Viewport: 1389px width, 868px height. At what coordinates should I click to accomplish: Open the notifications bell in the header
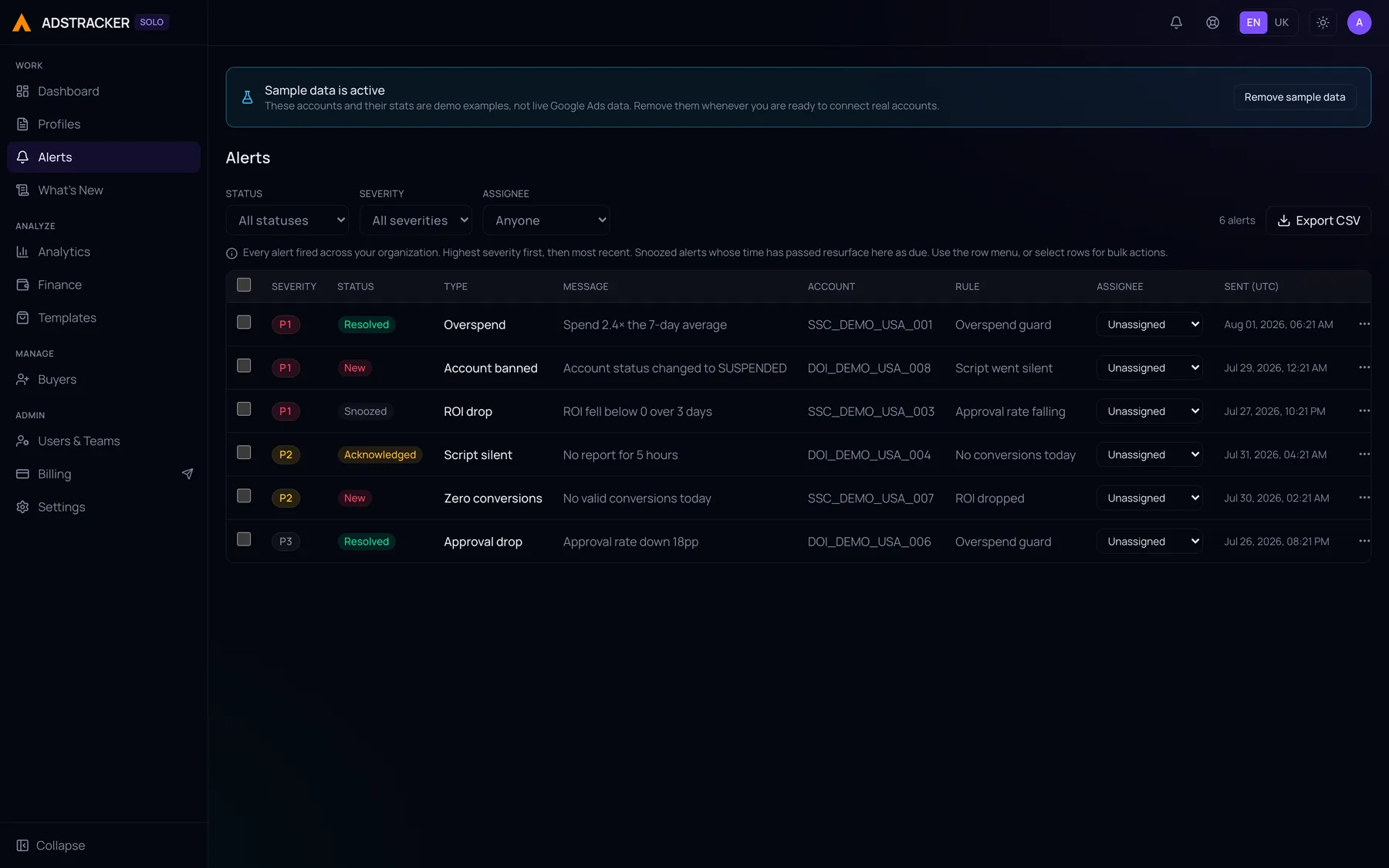(x=1176, y=22)
